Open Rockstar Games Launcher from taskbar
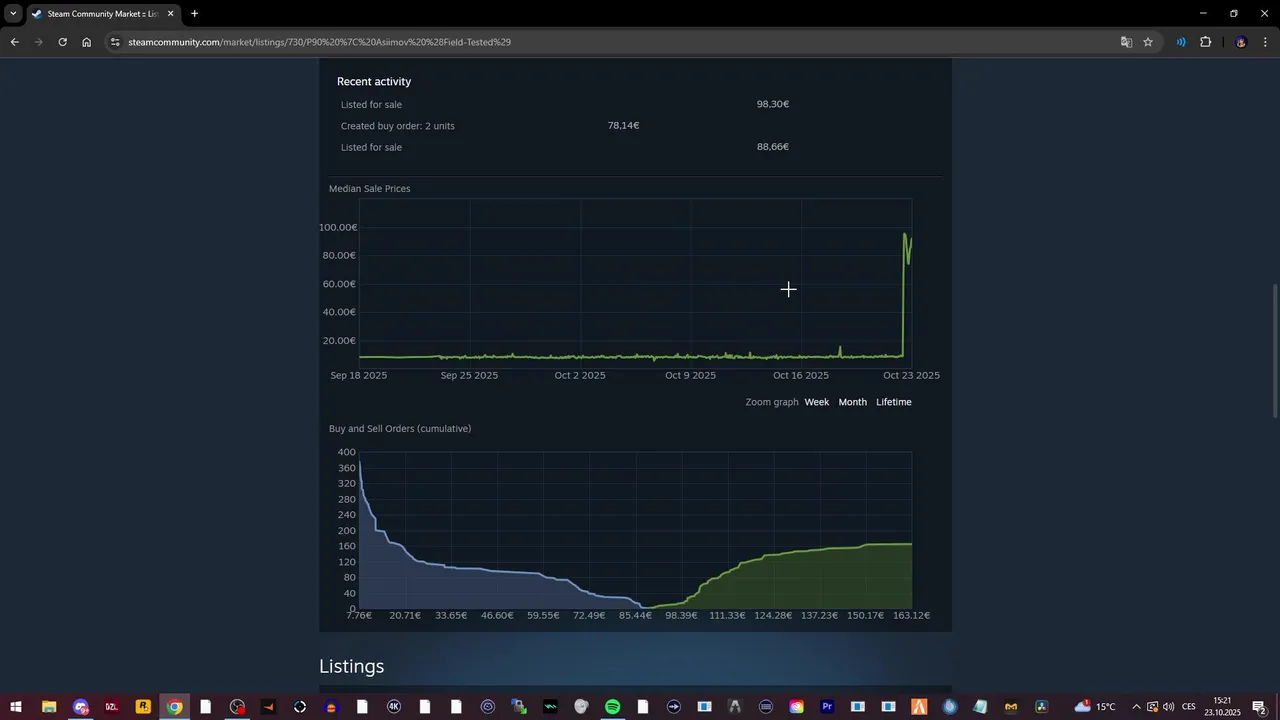 coord(143,707)
